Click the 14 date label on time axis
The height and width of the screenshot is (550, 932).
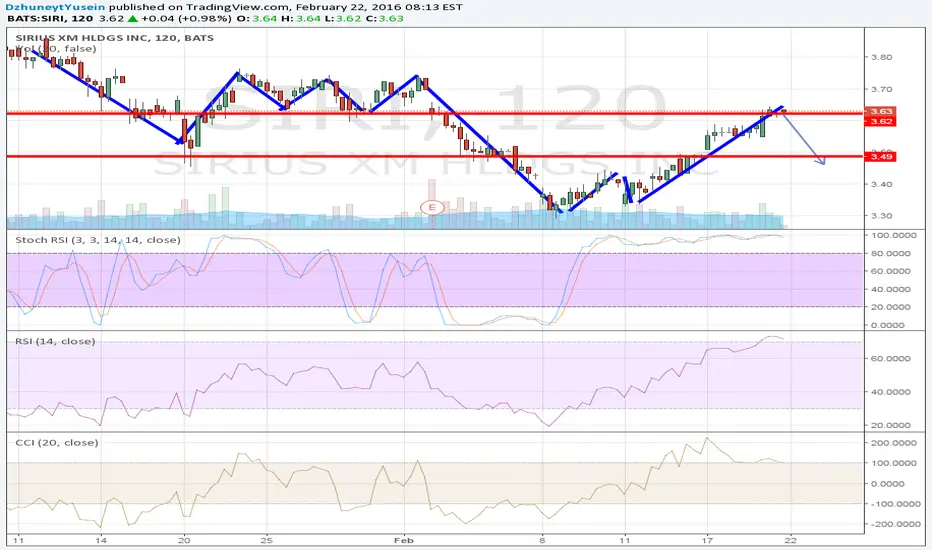tap(101, 540)
